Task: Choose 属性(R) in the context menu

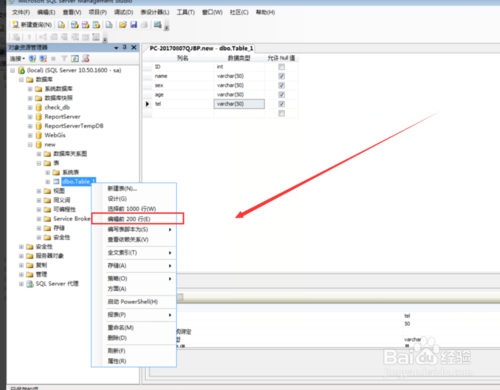Action: click(x=134, y=361)
